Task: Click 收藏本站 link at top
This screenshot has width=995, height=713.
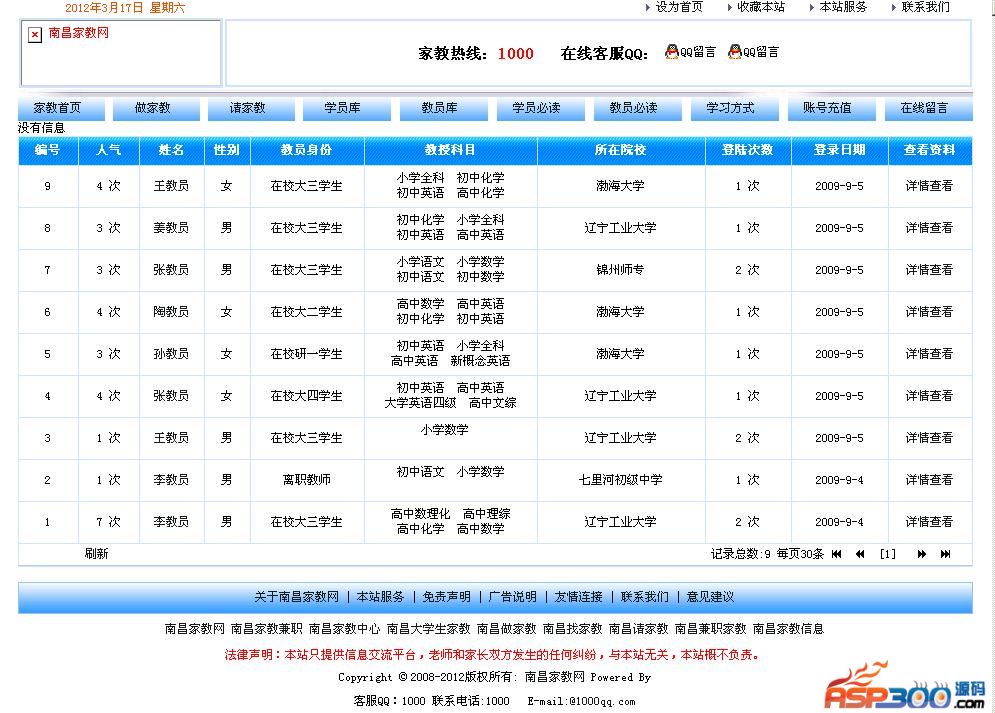Action: (x=761, y=7)
